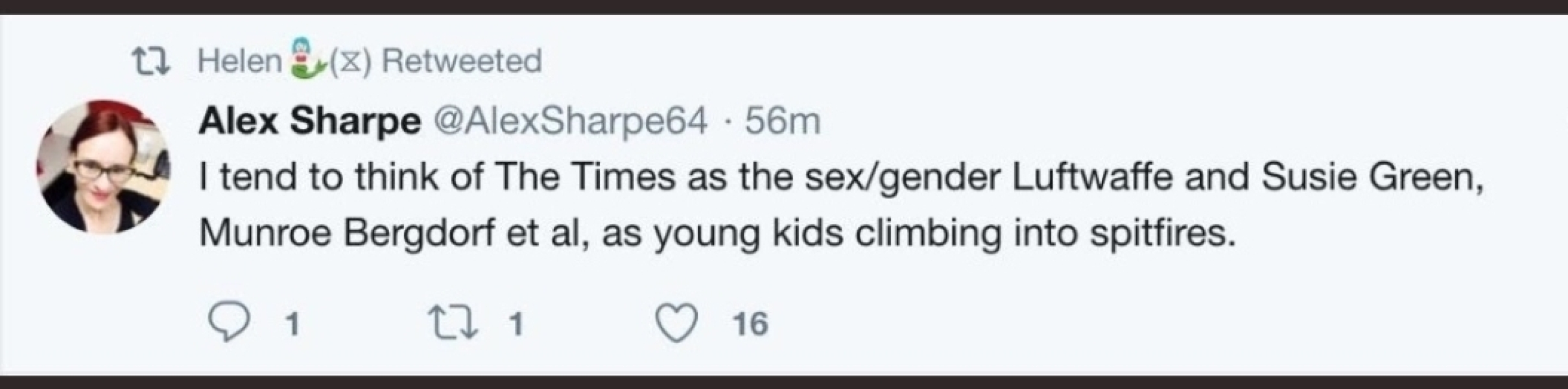Image resolution: width=1568 pixels, height=389 pixels.
Task: Click the like count showing 16
Action: (x=750, y=324)
